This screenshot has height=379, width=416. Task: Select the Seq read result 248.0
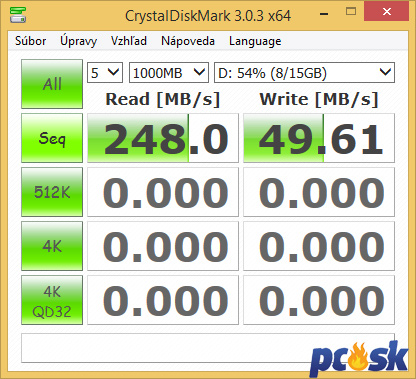click(163, 138)
